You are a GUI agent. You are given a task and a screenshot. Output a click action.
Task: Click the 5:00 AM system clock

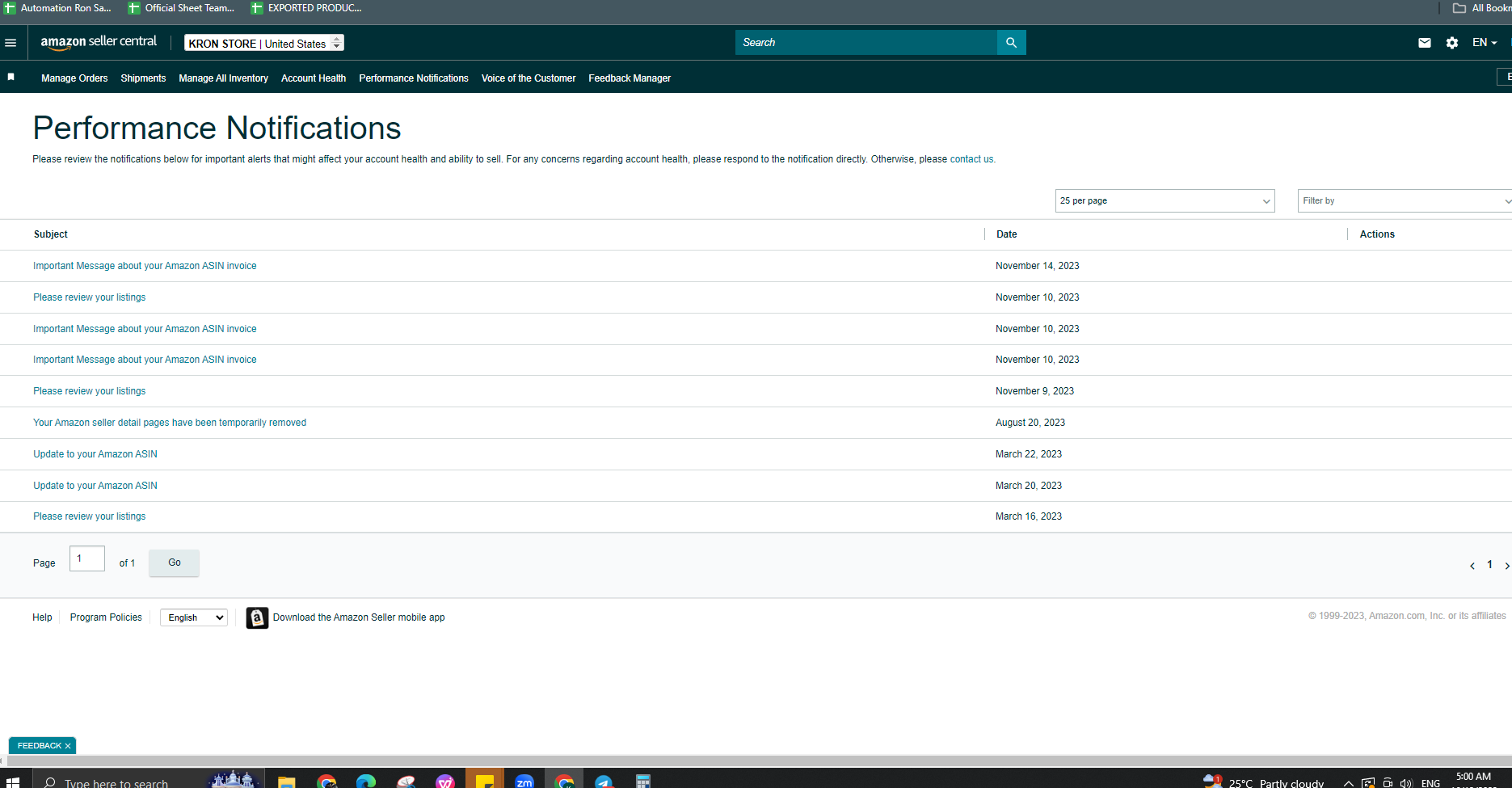pyautogui.click(x=1473, y=777)
